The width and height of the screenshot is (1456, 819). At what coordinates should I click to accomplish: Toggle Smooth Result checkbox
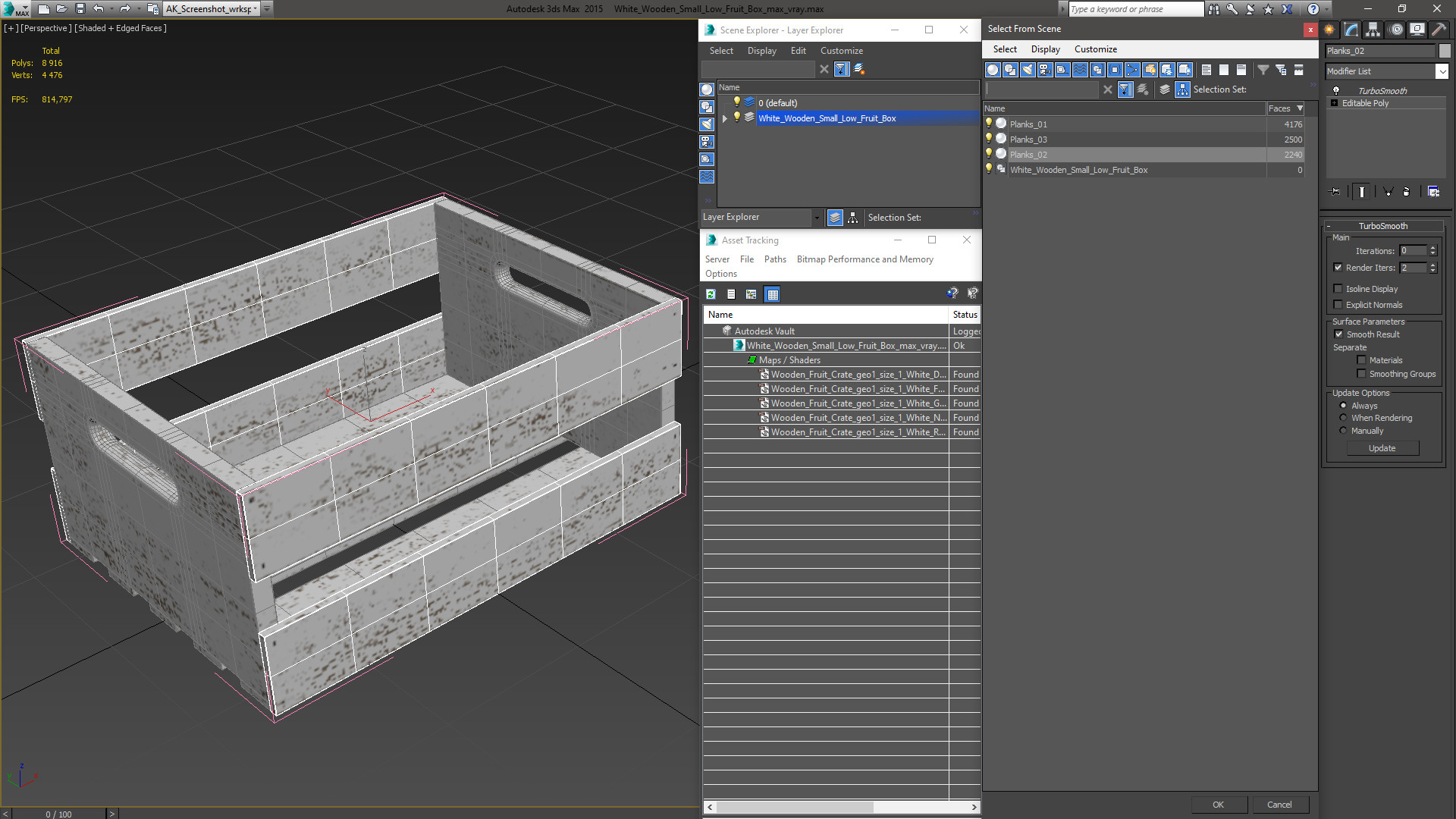tap(1338, 334)
